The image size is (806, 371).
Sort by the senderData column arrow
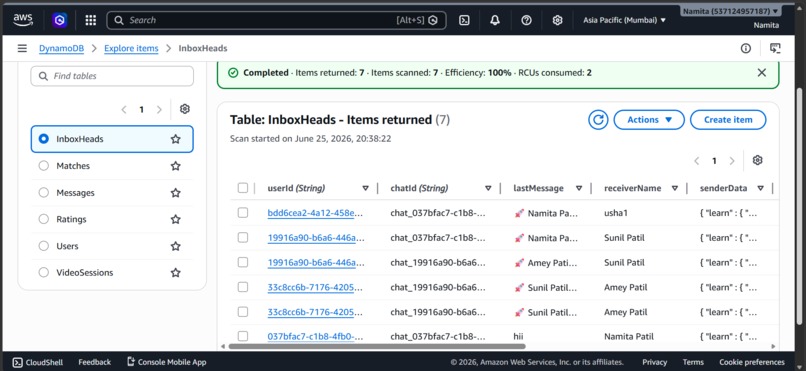coord(760,188)
